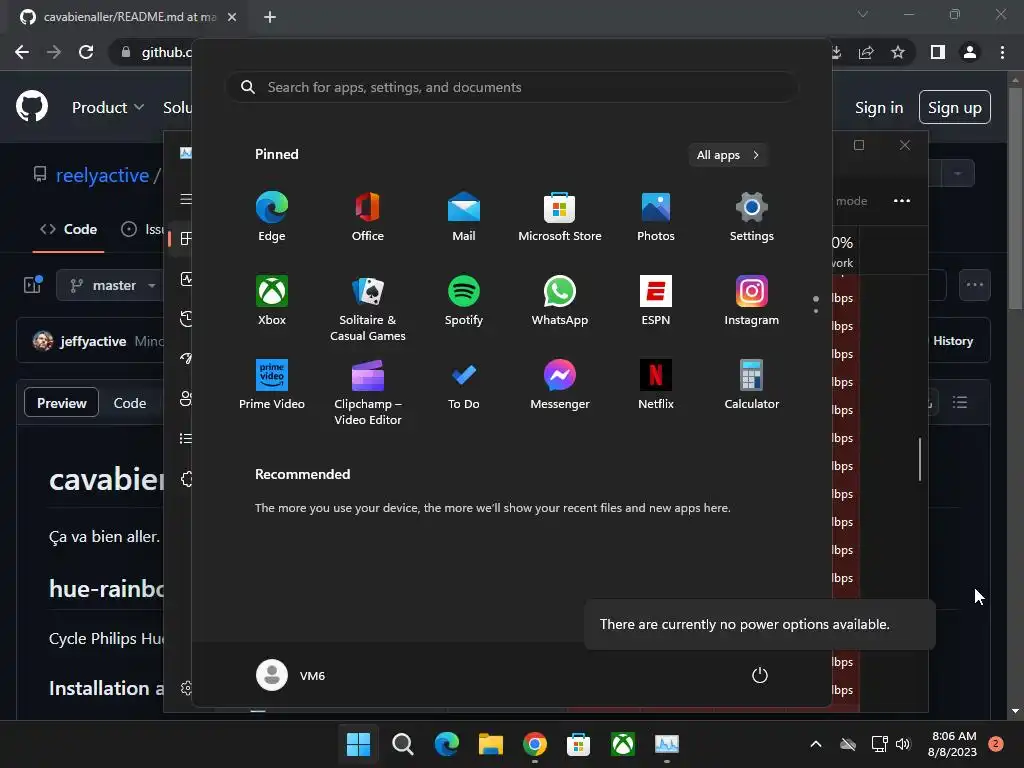1024x768 pixels.
Task: Open Messenger pinned app
Action: (560, 385)
